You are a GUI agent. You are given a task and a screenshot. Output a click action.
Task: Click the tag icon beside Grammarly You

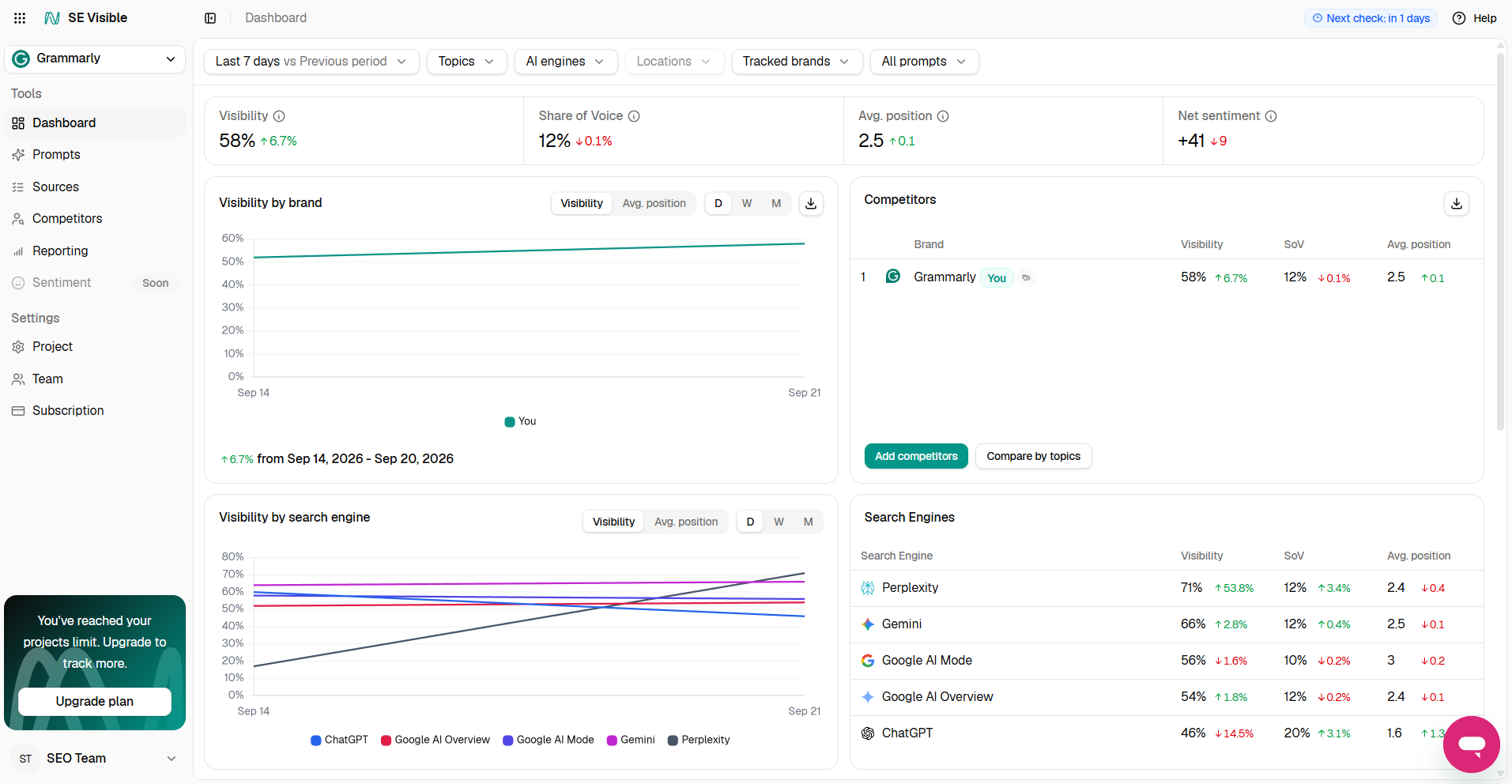[x=1026, y=278]
